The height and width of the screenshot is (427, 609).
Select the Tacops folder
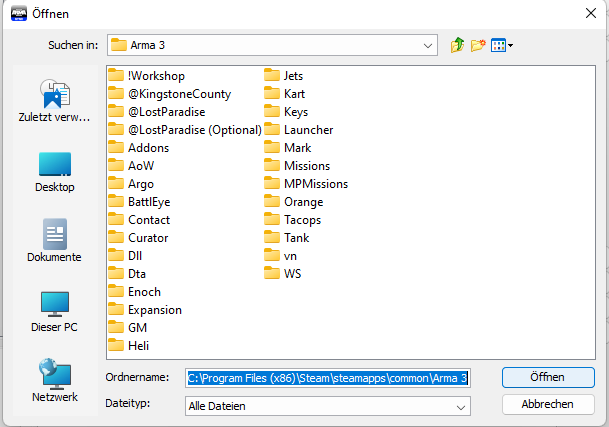[x=293, y=220]
